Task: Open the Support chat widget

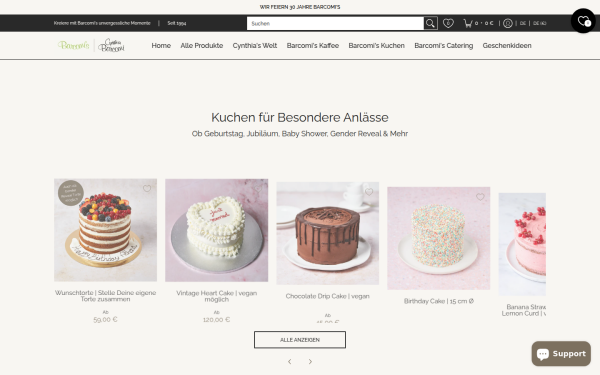Action: pyautogui.click(x=561, y=354)
